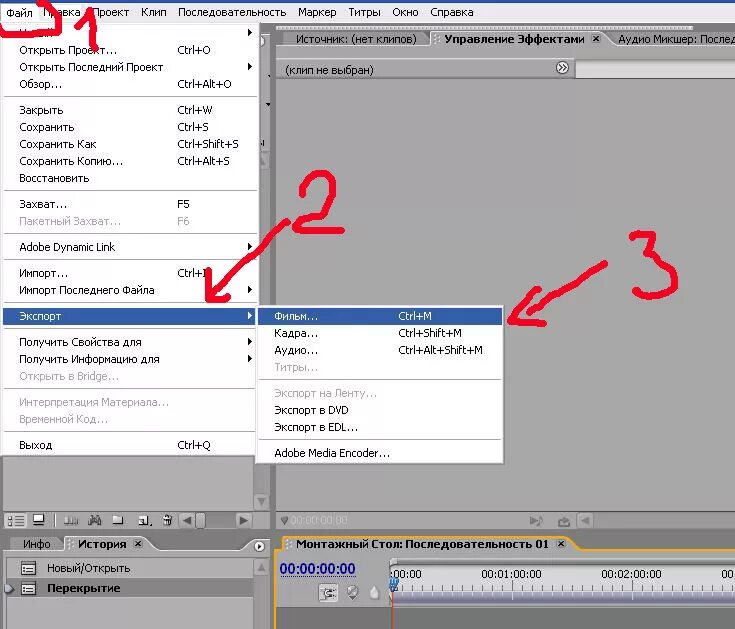Click the timeline timecode 00:00:00:00 field
The image size is (735, 629).
317,569
